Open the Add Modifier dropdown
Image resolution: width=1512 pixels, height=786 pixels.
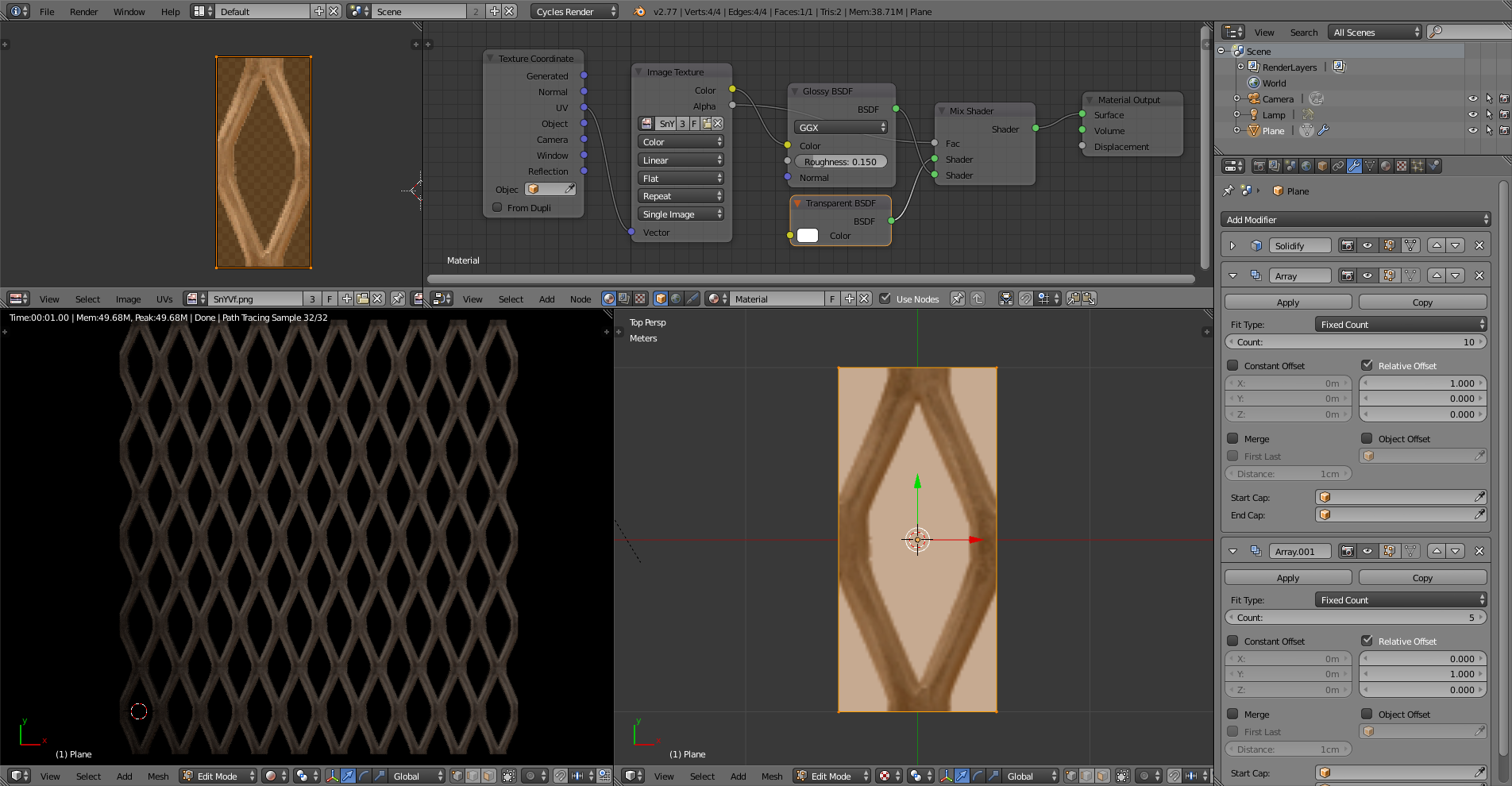click(x=1356, y=220)
